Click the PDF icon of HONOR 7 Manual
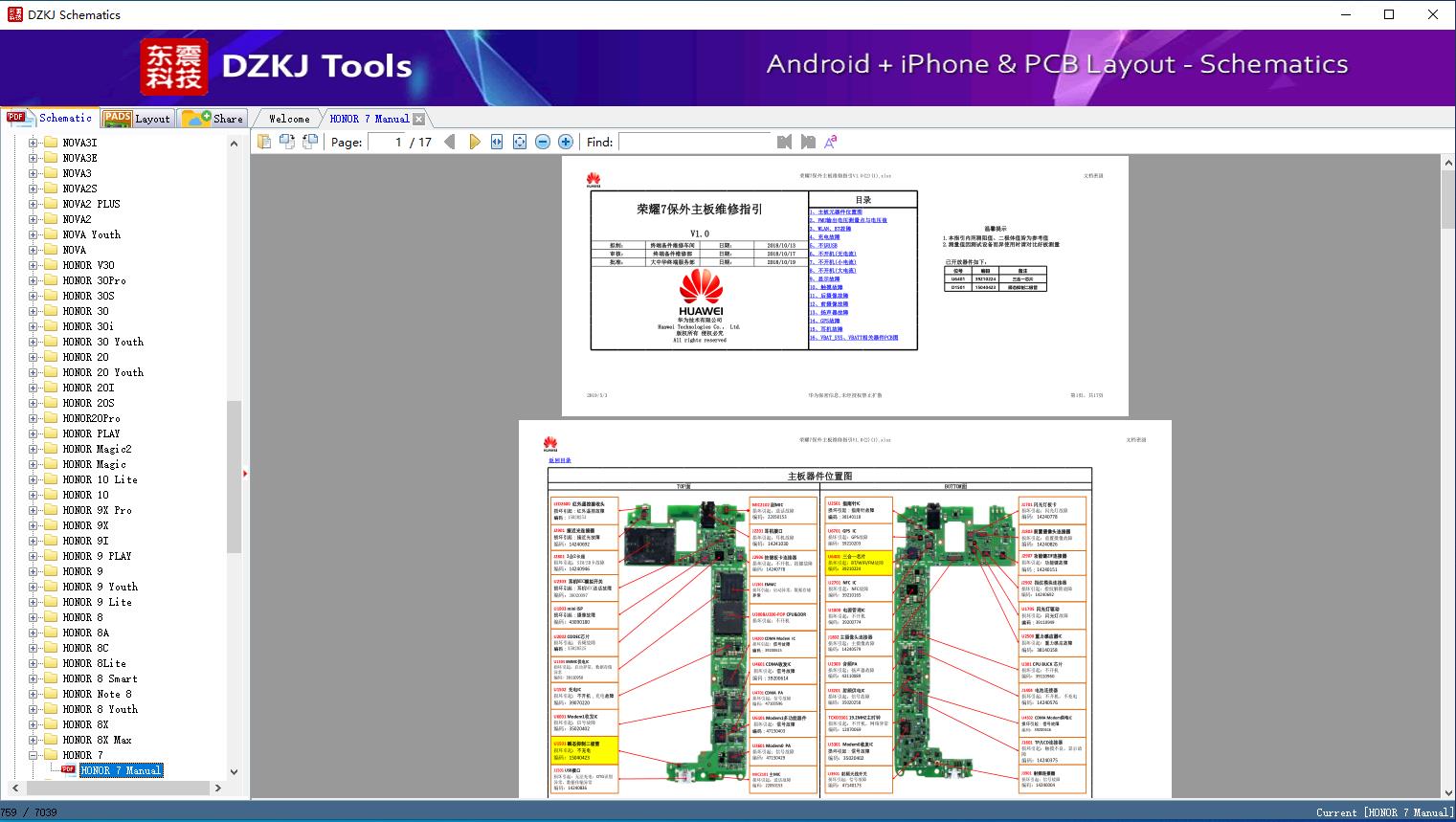This screenshot has width=1456, height=822. coord(68,769)
